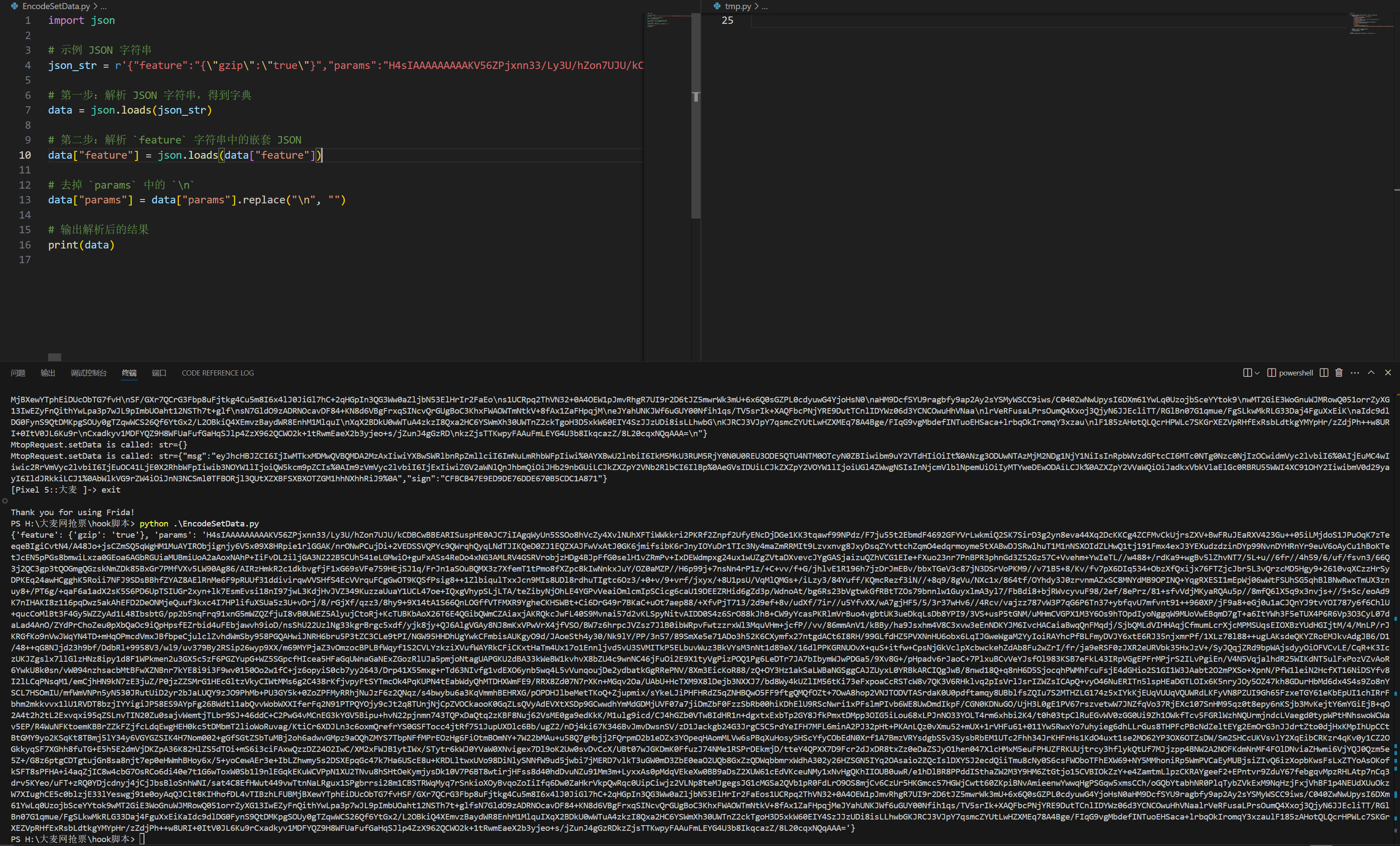Click the horizontal scrollbar thumb below the code

55,357
